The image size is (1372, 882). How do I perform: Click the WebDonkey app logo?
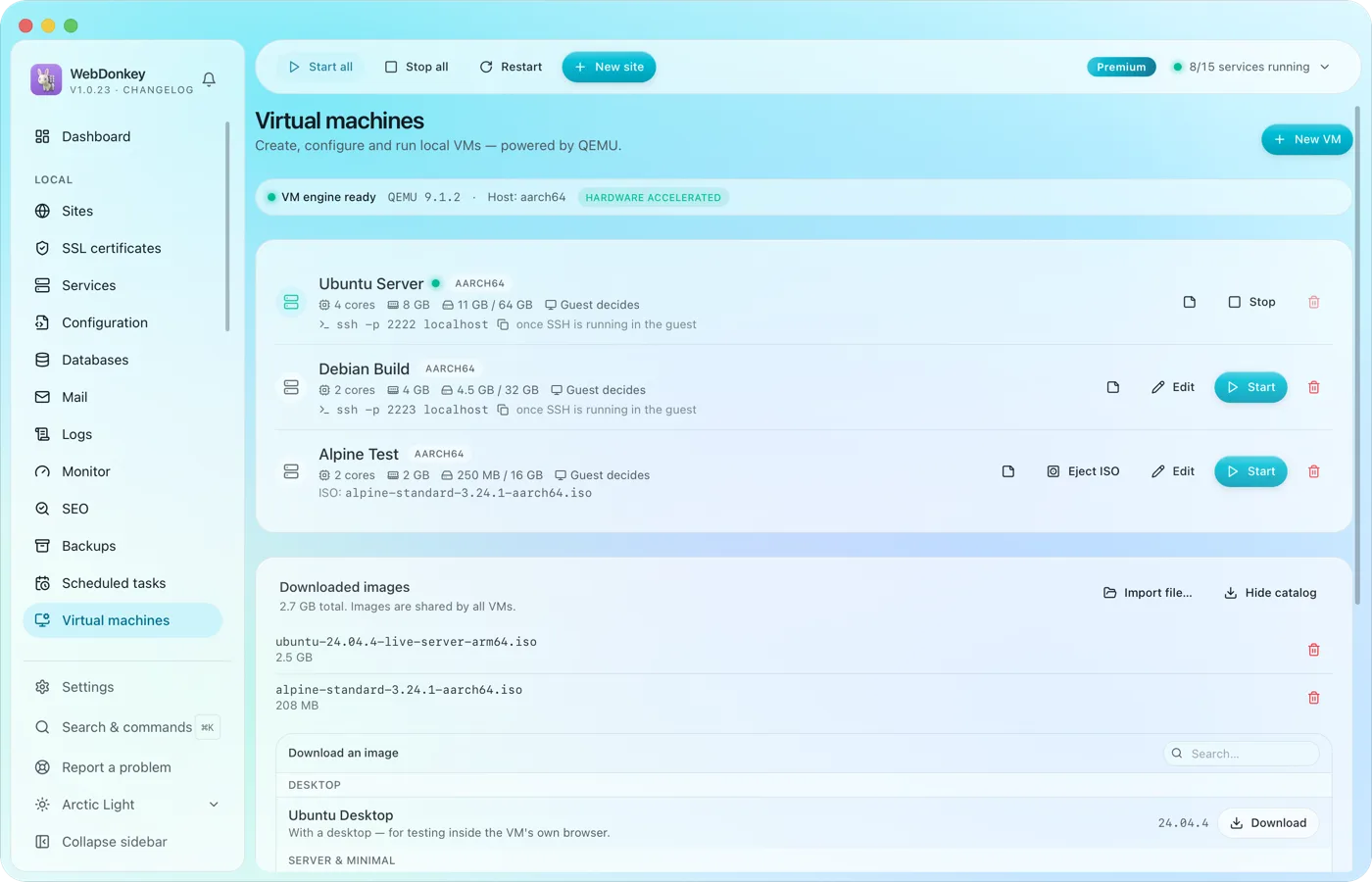(x=46, y=79)
